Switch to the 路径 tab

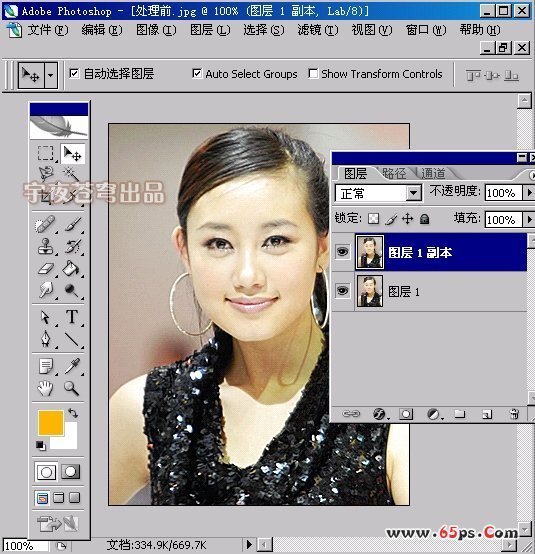pyautogui.click(x=394, y=173)
